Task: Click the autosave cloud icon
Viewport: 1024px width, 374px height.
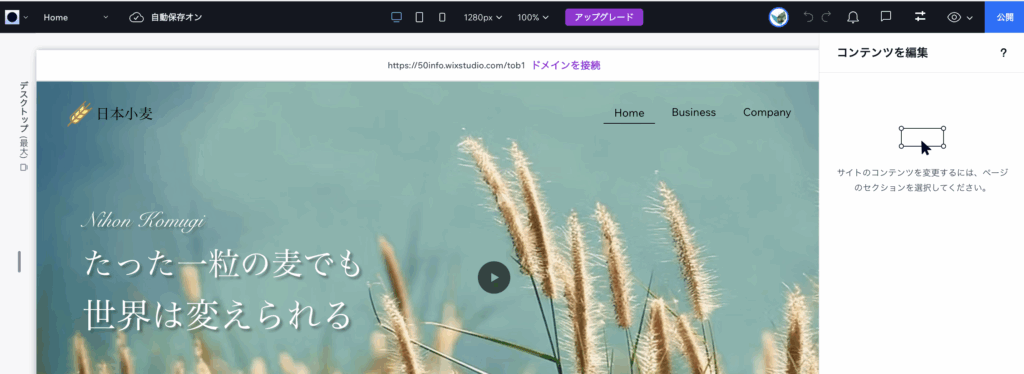Action: tap(136, 18)
